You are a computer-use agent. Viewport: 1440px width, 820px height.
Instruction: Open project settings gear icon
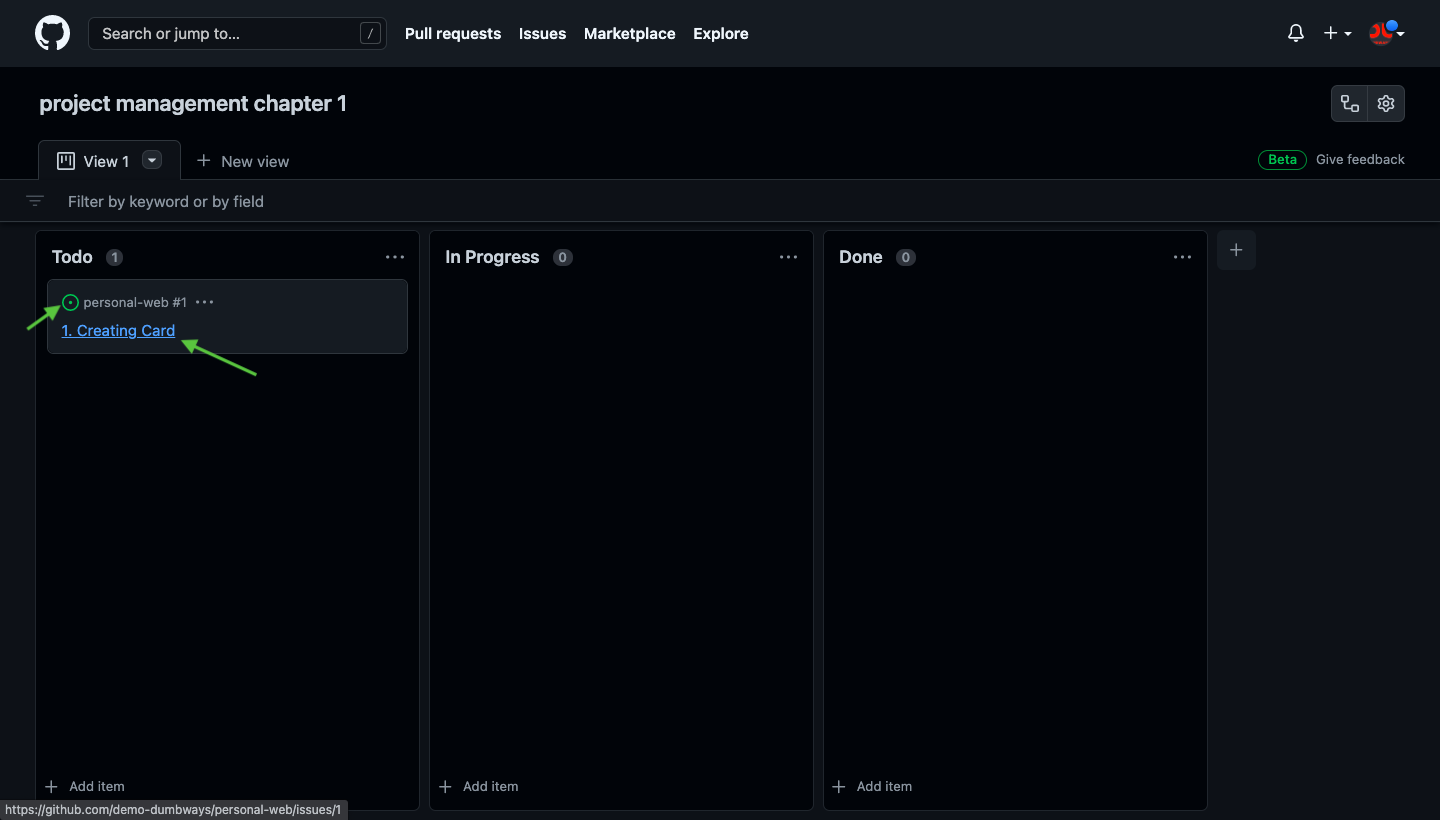(1385, 103)
